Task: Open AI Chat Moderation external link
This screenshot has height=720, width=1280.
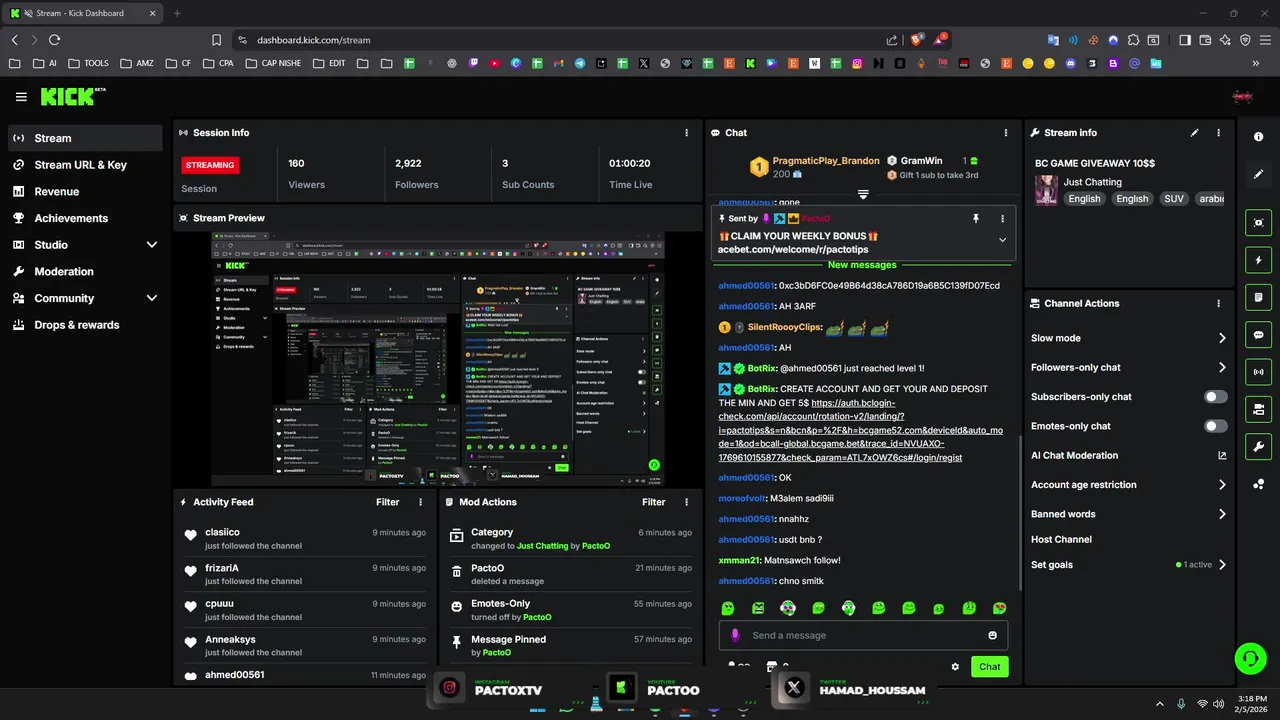Action: (1221, 456)
